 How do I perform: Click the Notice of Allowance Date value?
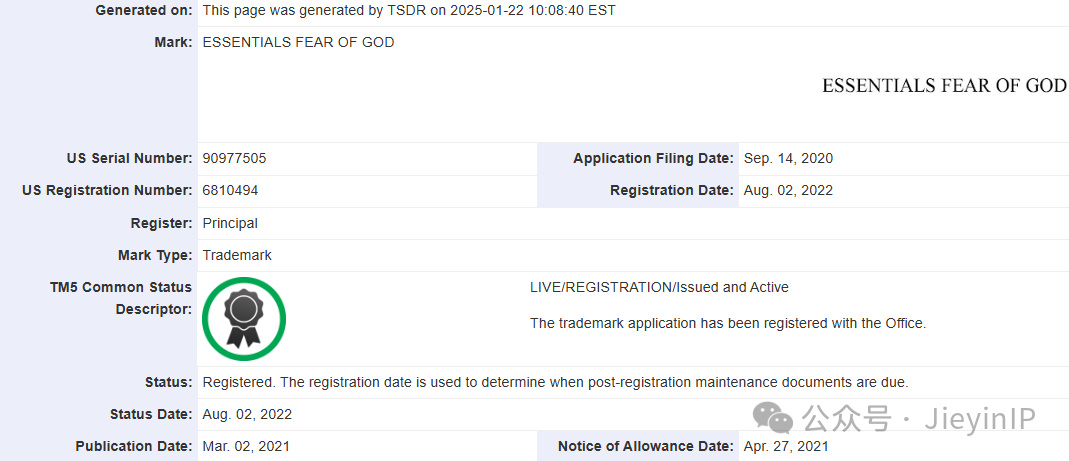786,446
